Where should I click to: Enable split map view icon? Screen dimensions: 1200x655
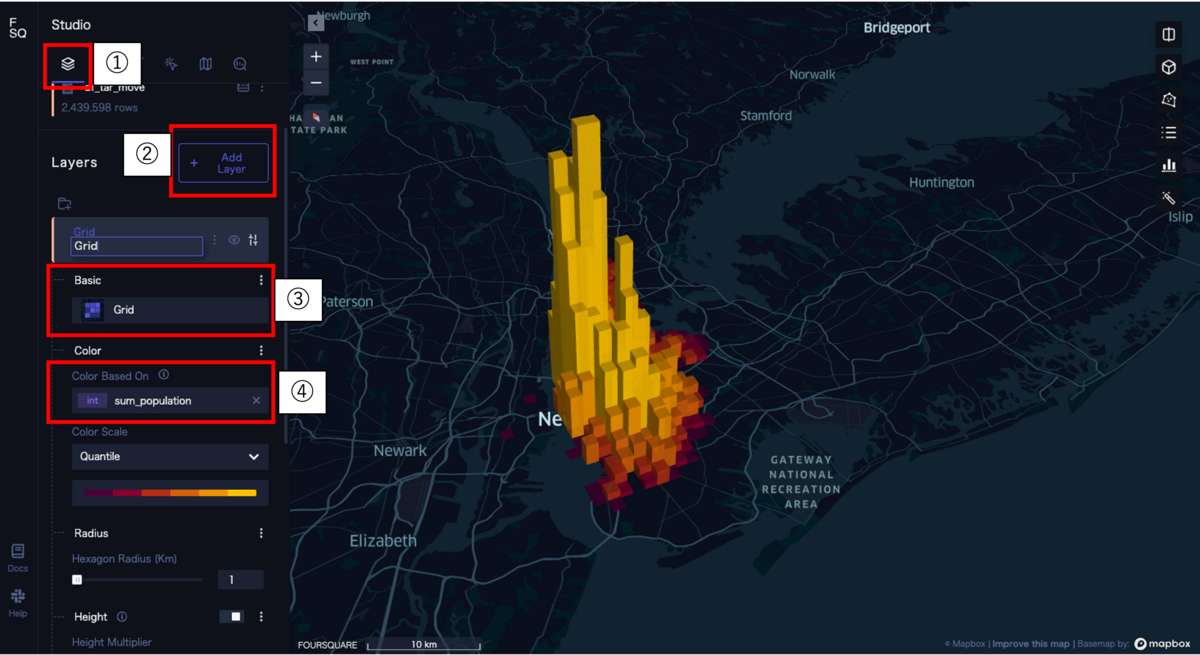(1168, 34)
